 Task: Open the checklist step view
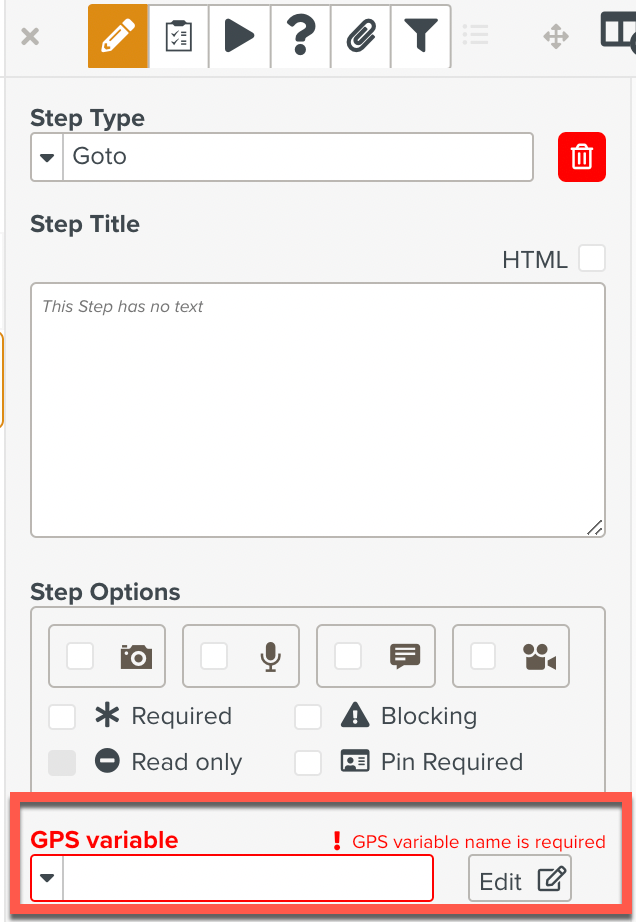tap(178, 36)
